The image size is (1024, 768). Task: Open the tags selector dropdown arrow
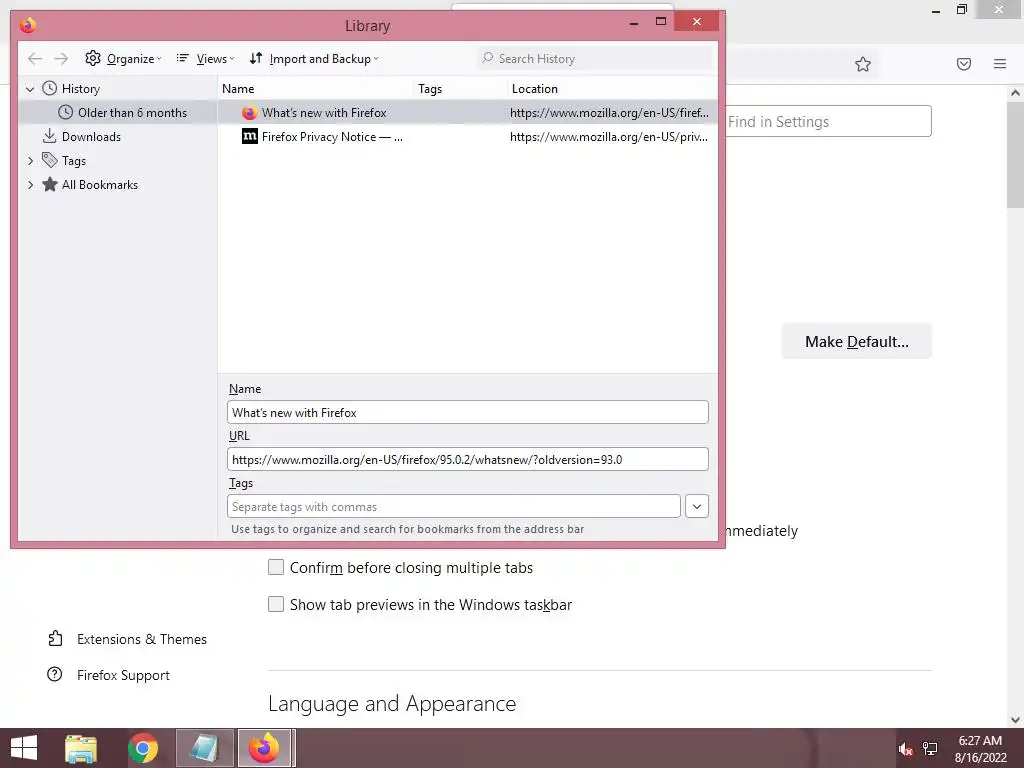point(697,506)
